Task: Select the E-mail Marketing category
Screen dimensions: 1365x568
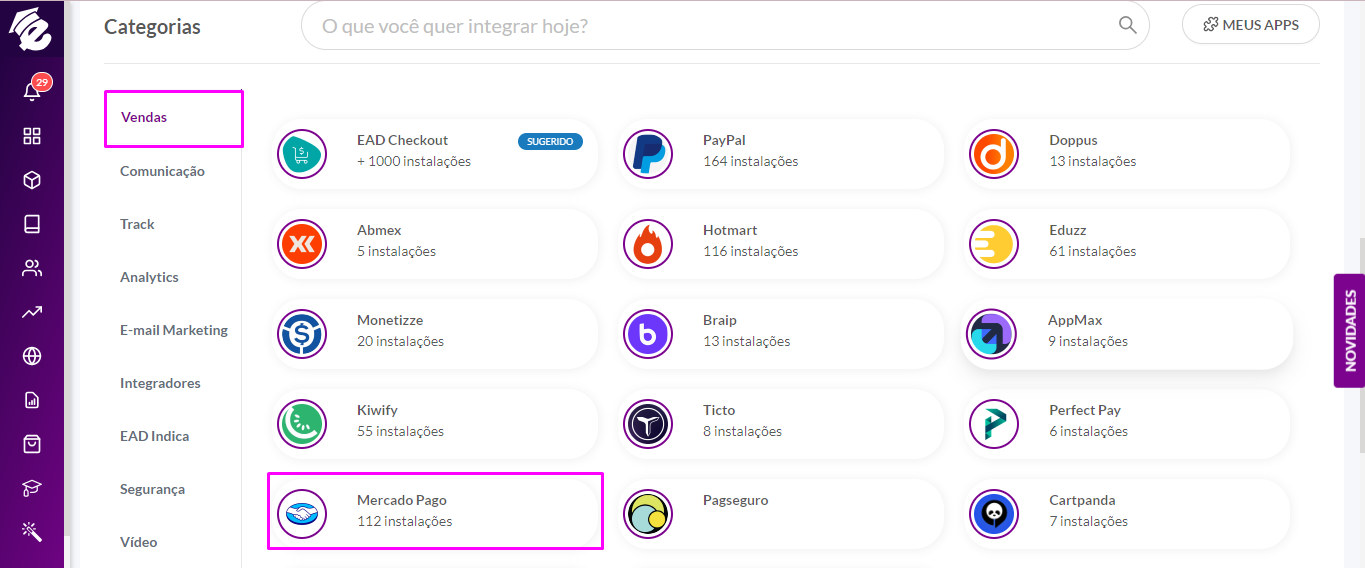Action: coord(174,330)
